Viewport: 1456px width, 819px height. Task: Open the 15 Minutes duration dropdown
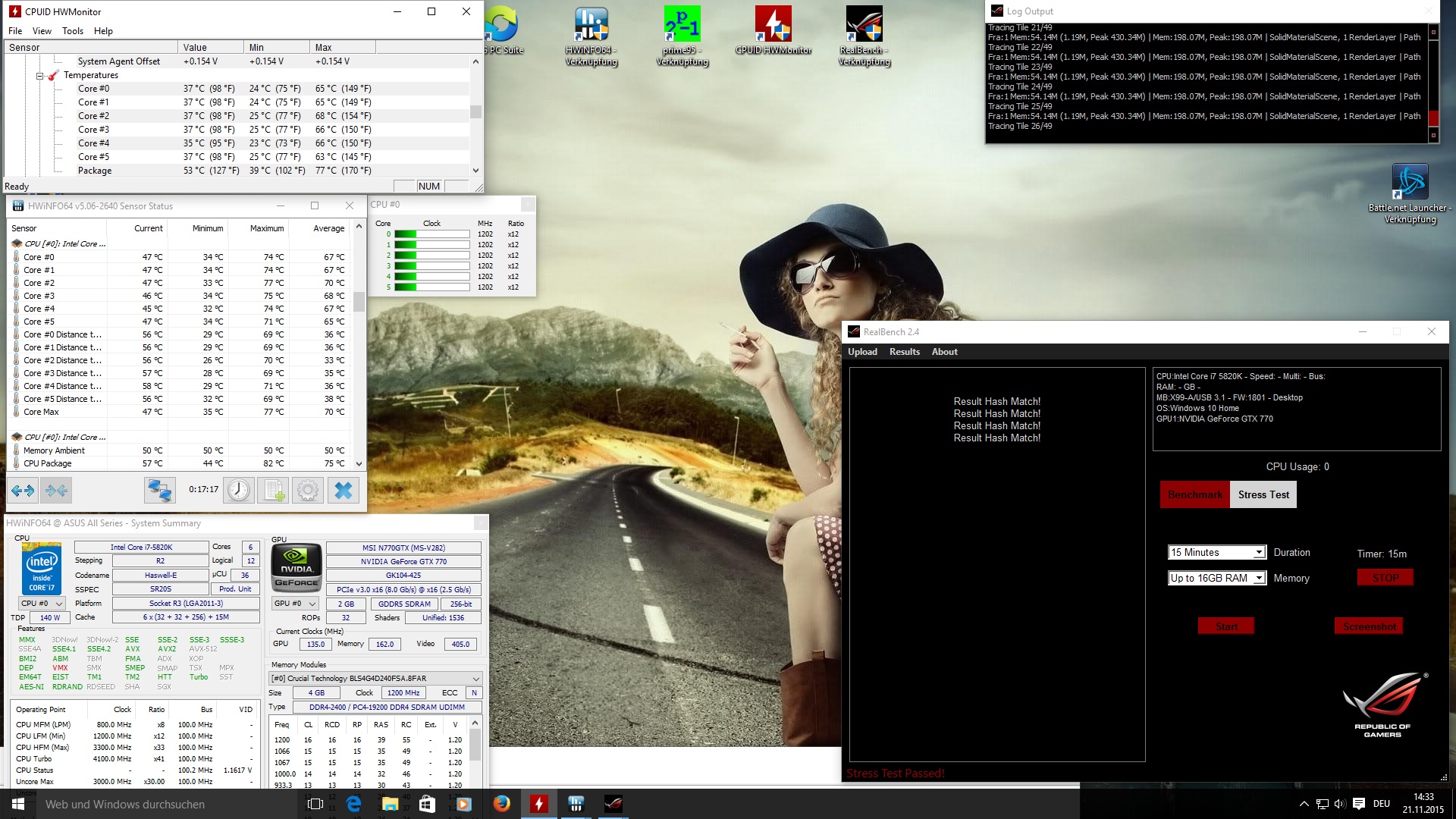click(1259, 553)
